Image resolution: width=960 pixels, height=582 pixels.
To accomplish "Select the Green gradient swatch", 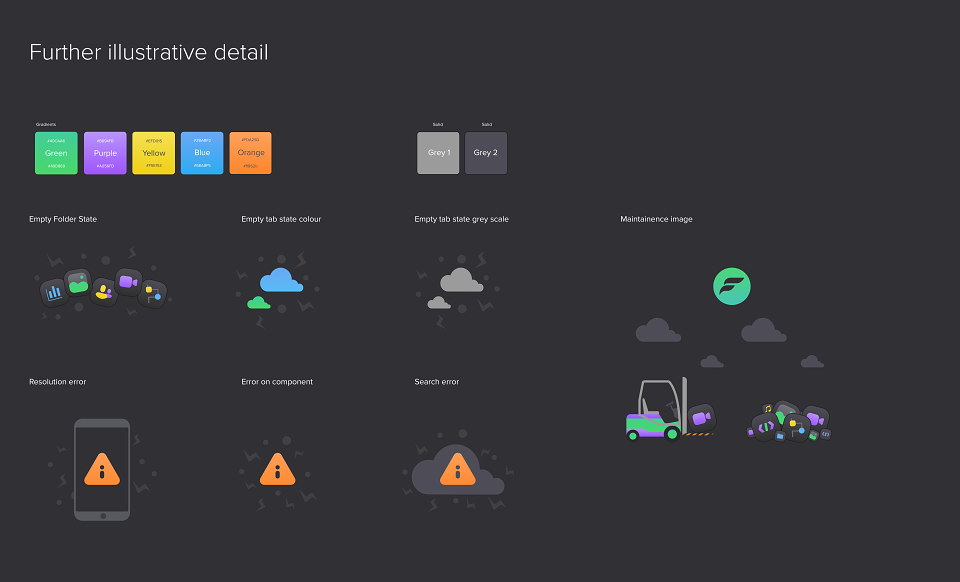I will pyautogui.click(x=56, y=153).
